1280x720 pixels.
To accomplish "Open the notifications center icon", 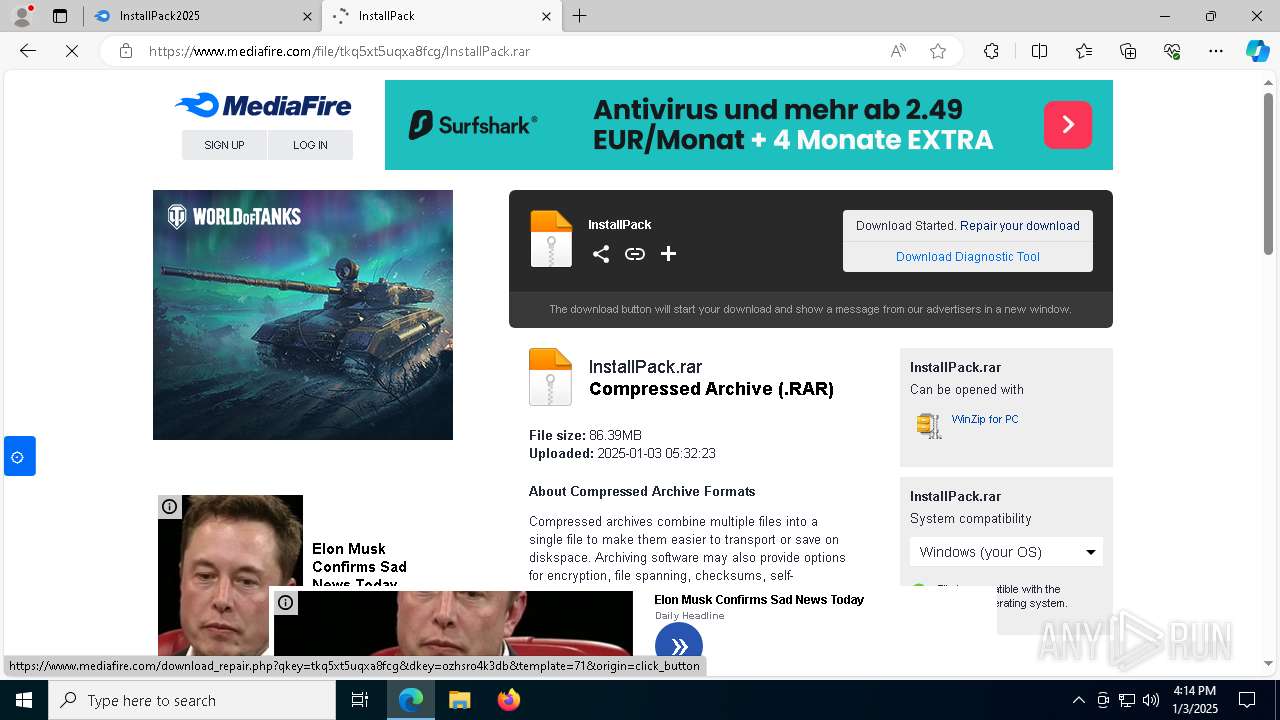I will (x=1247, y=700).
